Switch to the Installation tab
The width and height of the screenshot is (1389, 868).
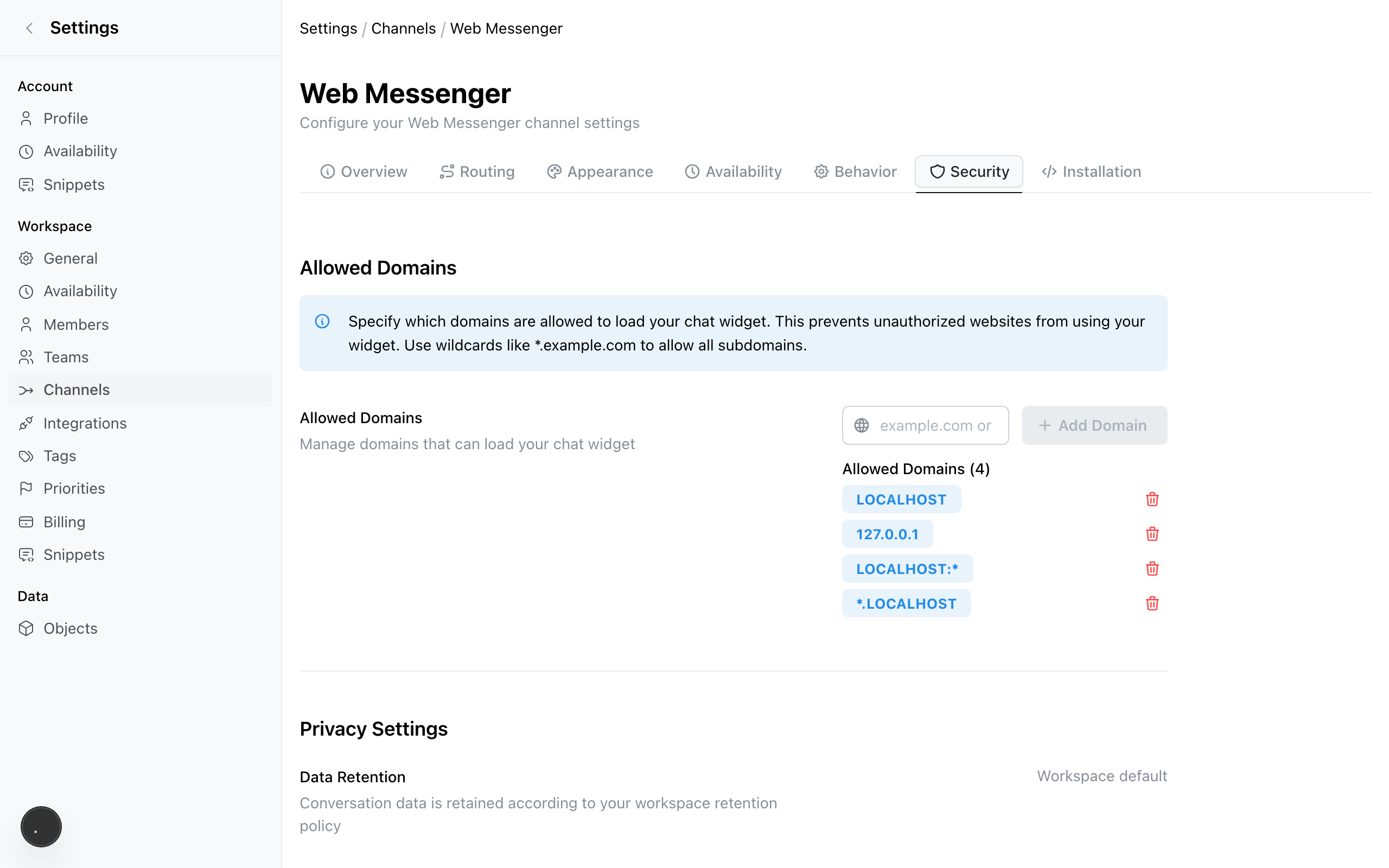(x=1091, y=171)
